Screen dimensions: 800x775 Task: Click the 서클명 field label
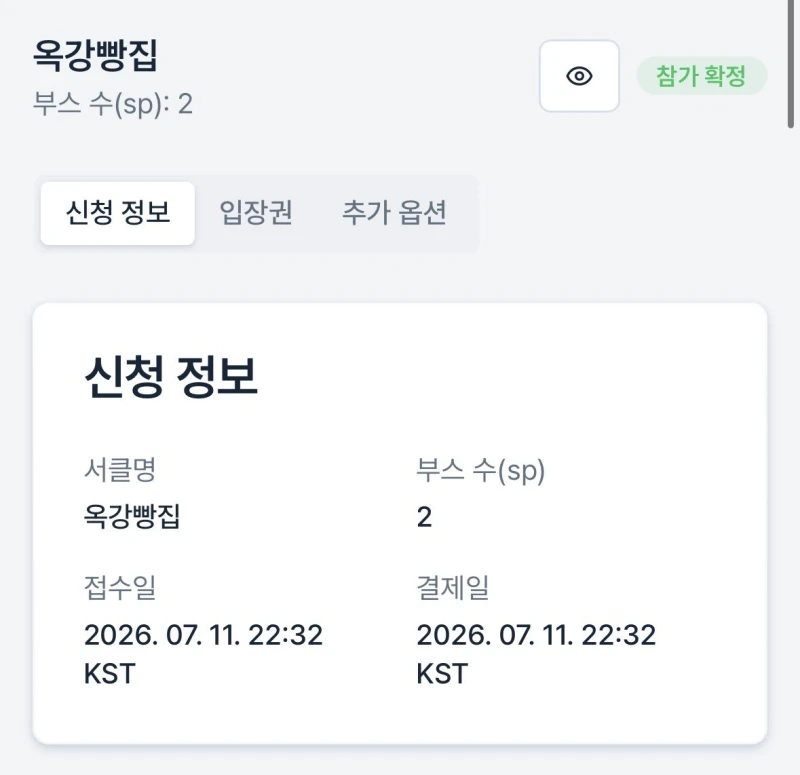coord(120,470)
